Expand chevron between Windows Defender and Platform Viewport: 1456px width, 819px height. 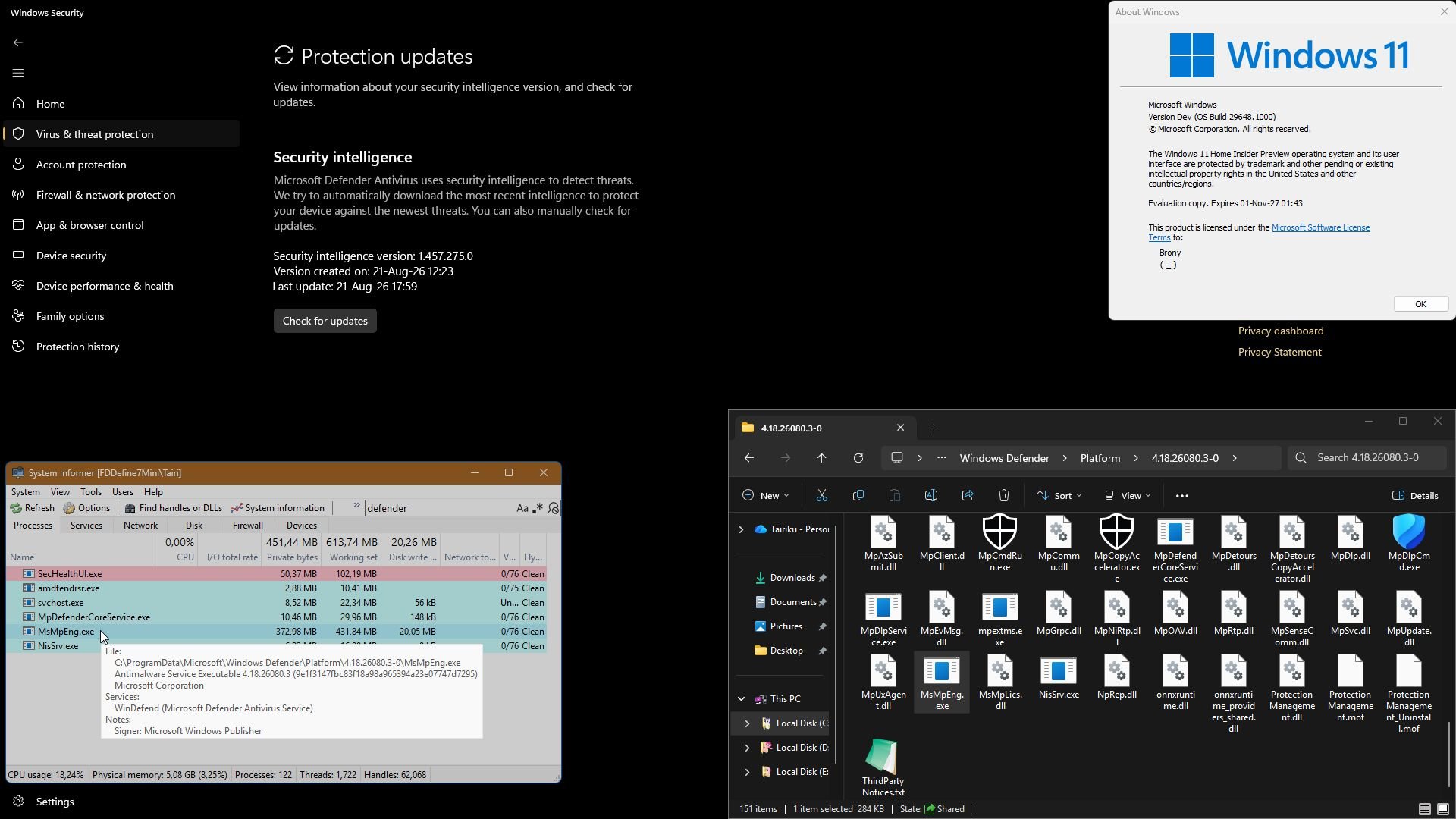[x=1064, y=458]
